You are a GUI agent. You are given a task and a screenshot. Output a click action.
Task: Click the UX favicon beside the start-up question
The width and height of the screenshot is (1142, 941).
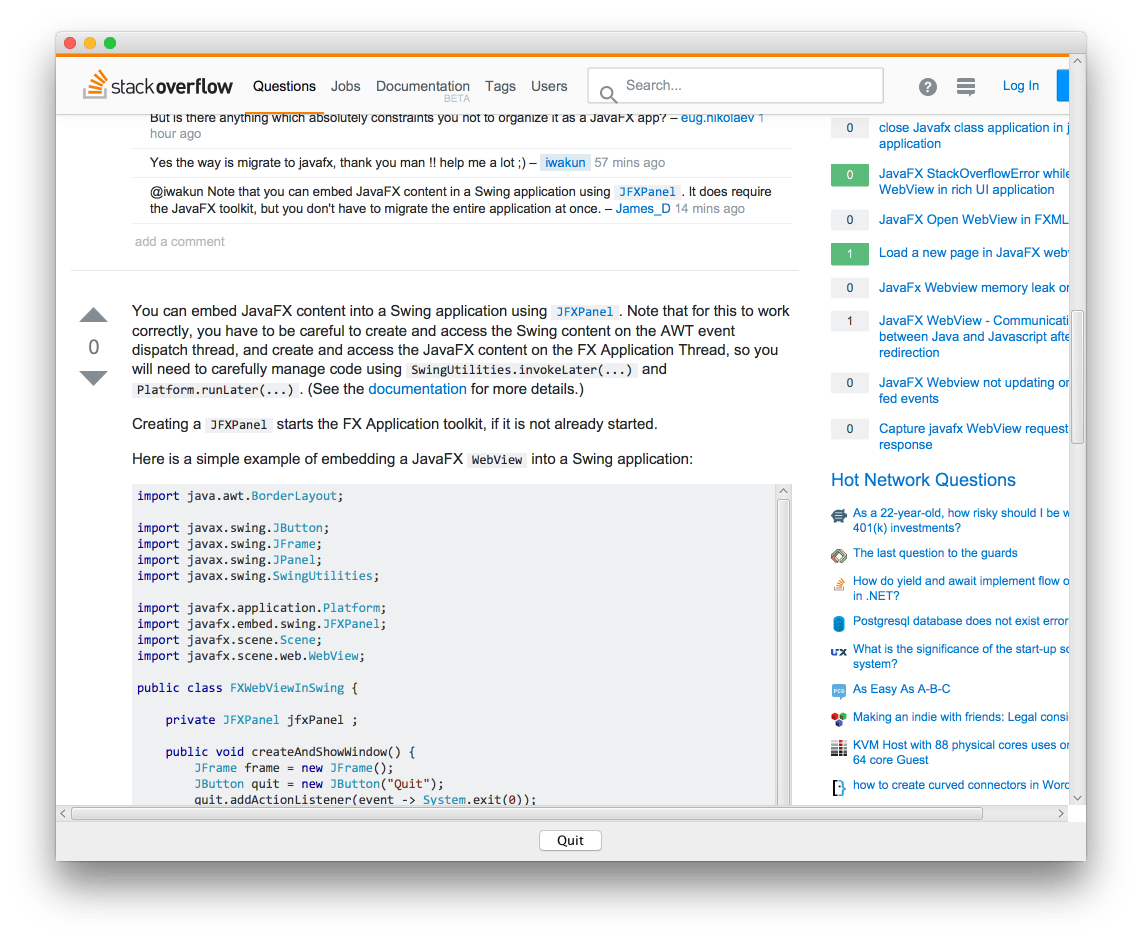click(x=838, y=652)
